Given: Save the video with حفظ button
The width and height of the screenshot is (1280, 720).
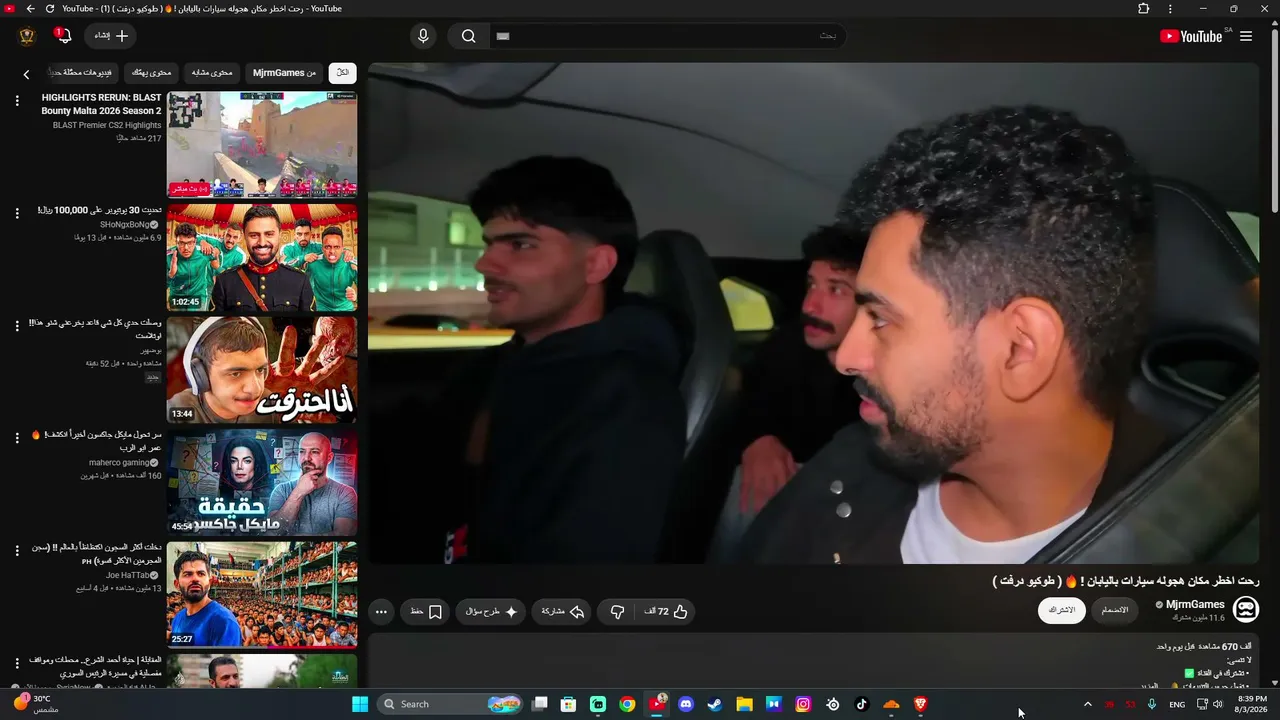Looking at the screenshot, I should (427, 611).
